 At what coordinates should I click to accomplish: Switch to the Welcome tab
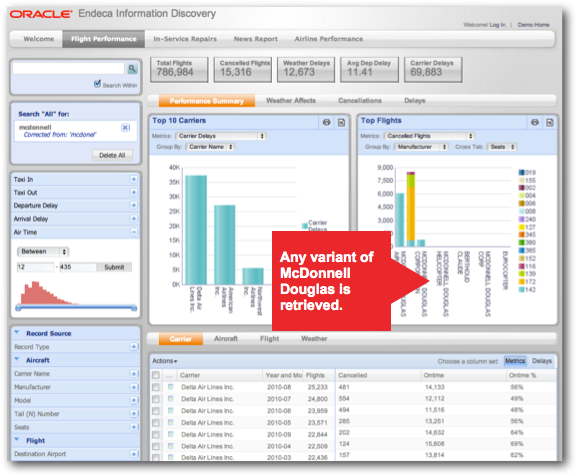(38, 39)
